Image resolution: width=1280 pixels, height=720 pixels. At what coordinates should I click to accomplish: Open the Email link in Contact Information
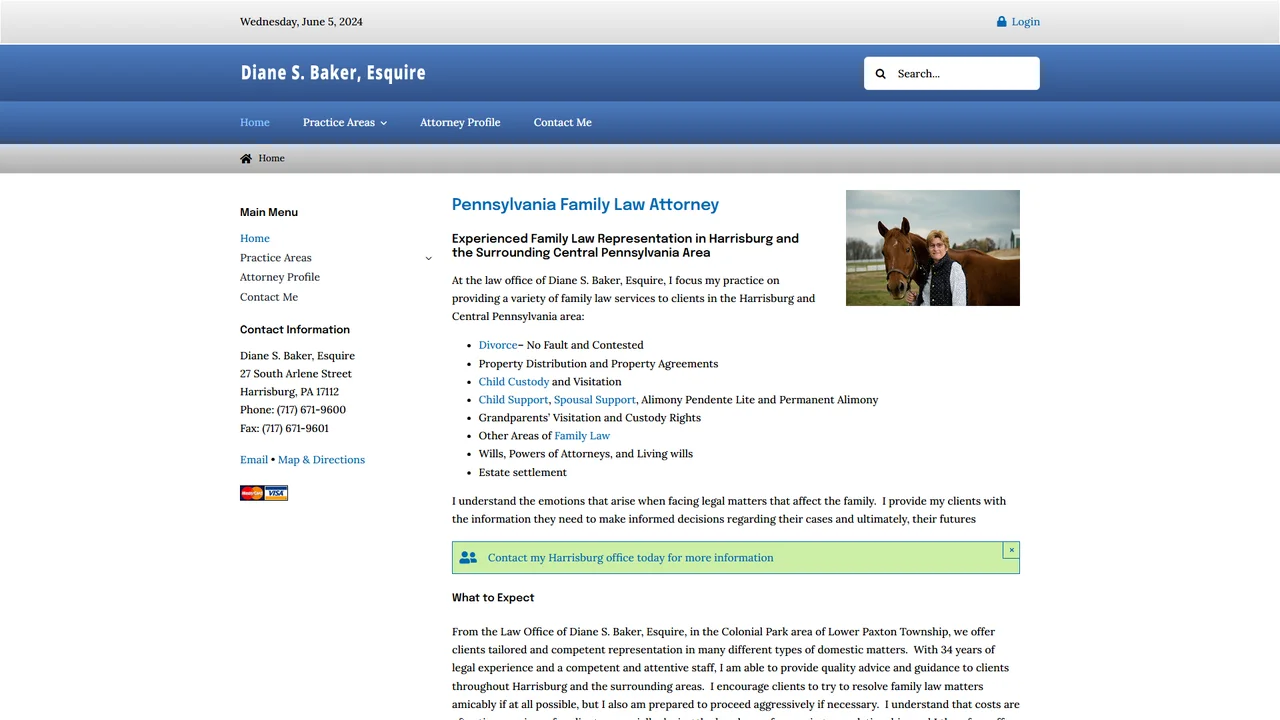(x=254, y=460)
